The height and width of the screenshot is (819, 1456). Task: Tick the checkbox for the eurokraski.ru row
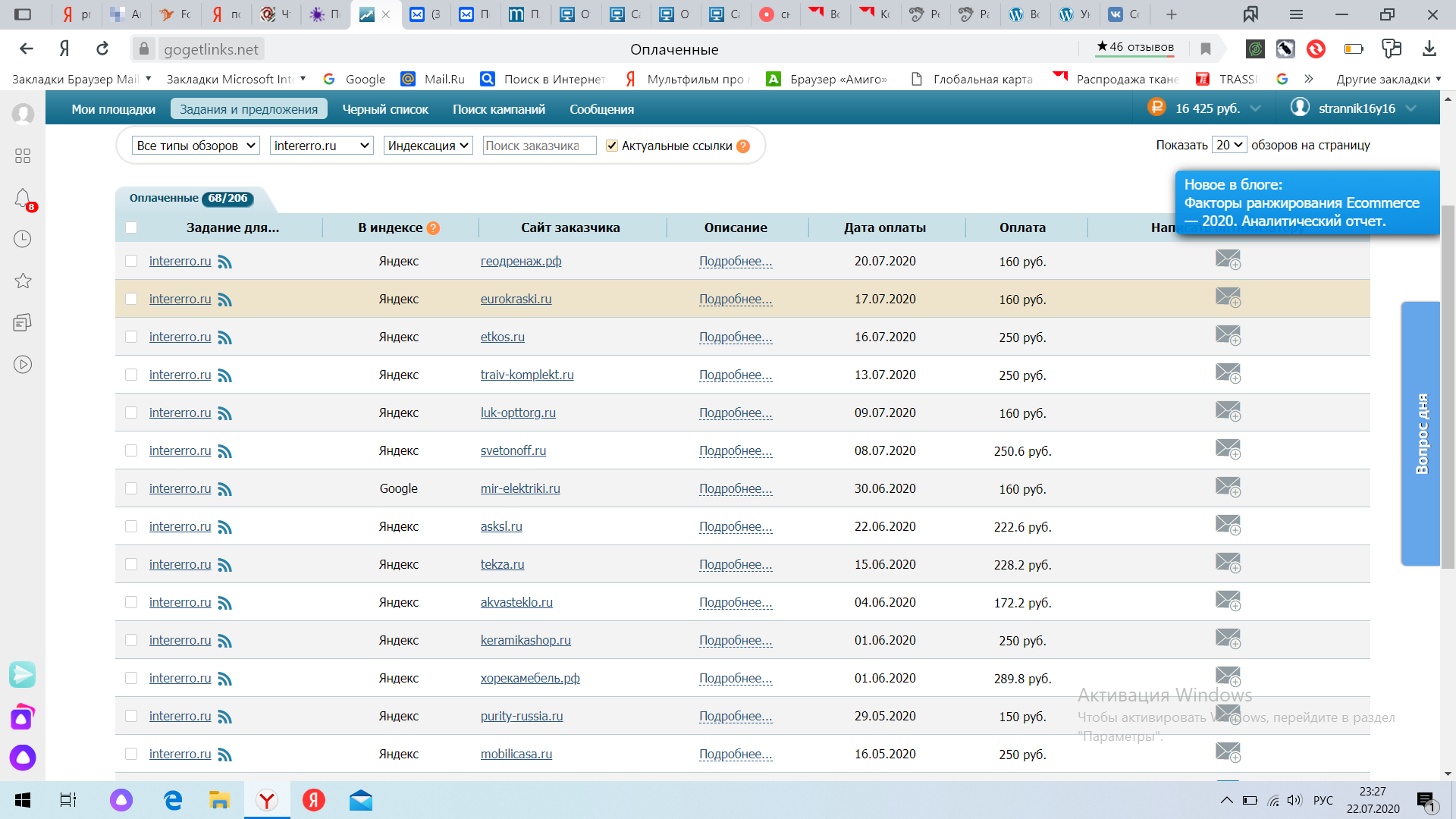coord(131,299)
